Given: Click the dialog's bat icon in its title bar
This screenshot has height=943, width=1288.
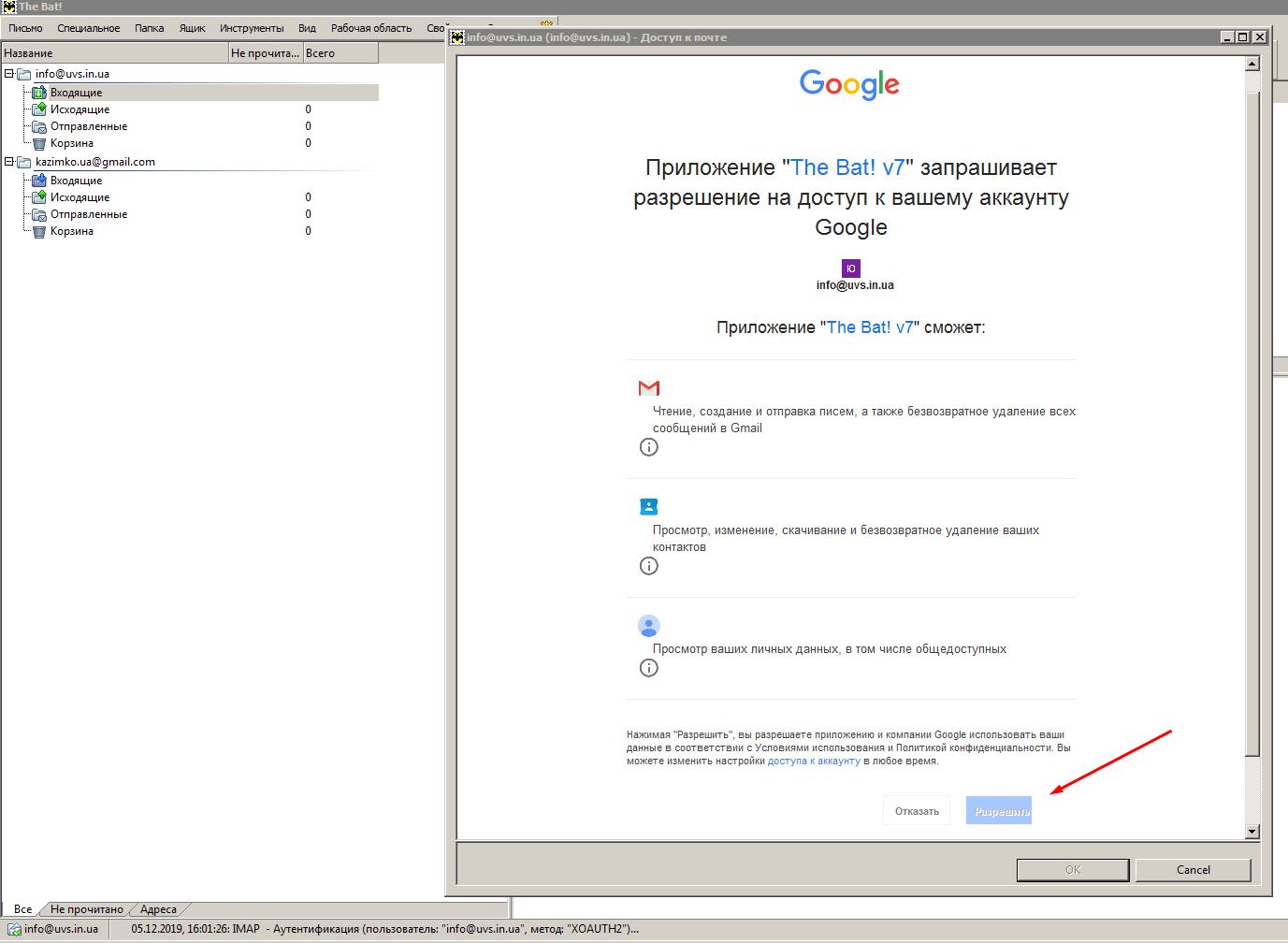Looking at the screenshot, I should click(x=457, y=37).
